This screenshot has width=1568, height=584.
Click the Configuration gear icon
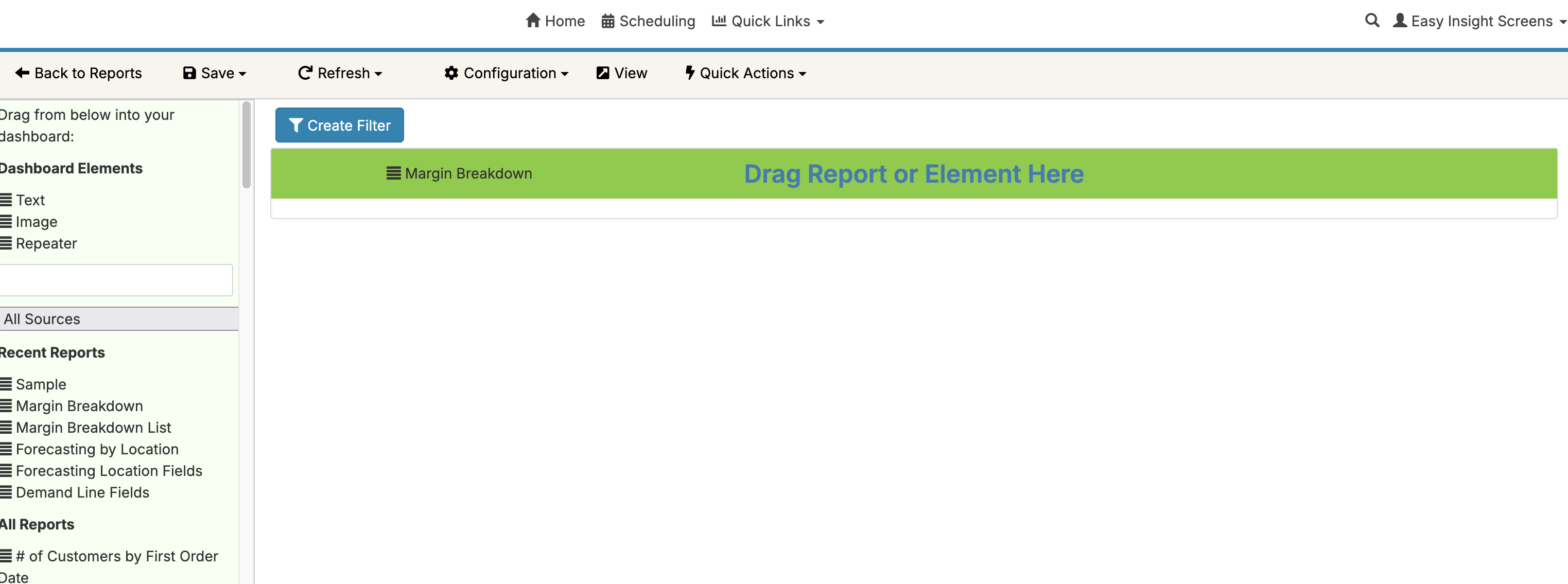pyautogui.click(x=450, y=73)
